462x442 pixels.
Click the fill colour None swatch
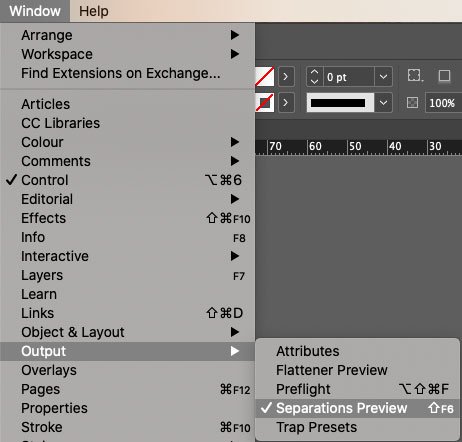click(265, 76)
